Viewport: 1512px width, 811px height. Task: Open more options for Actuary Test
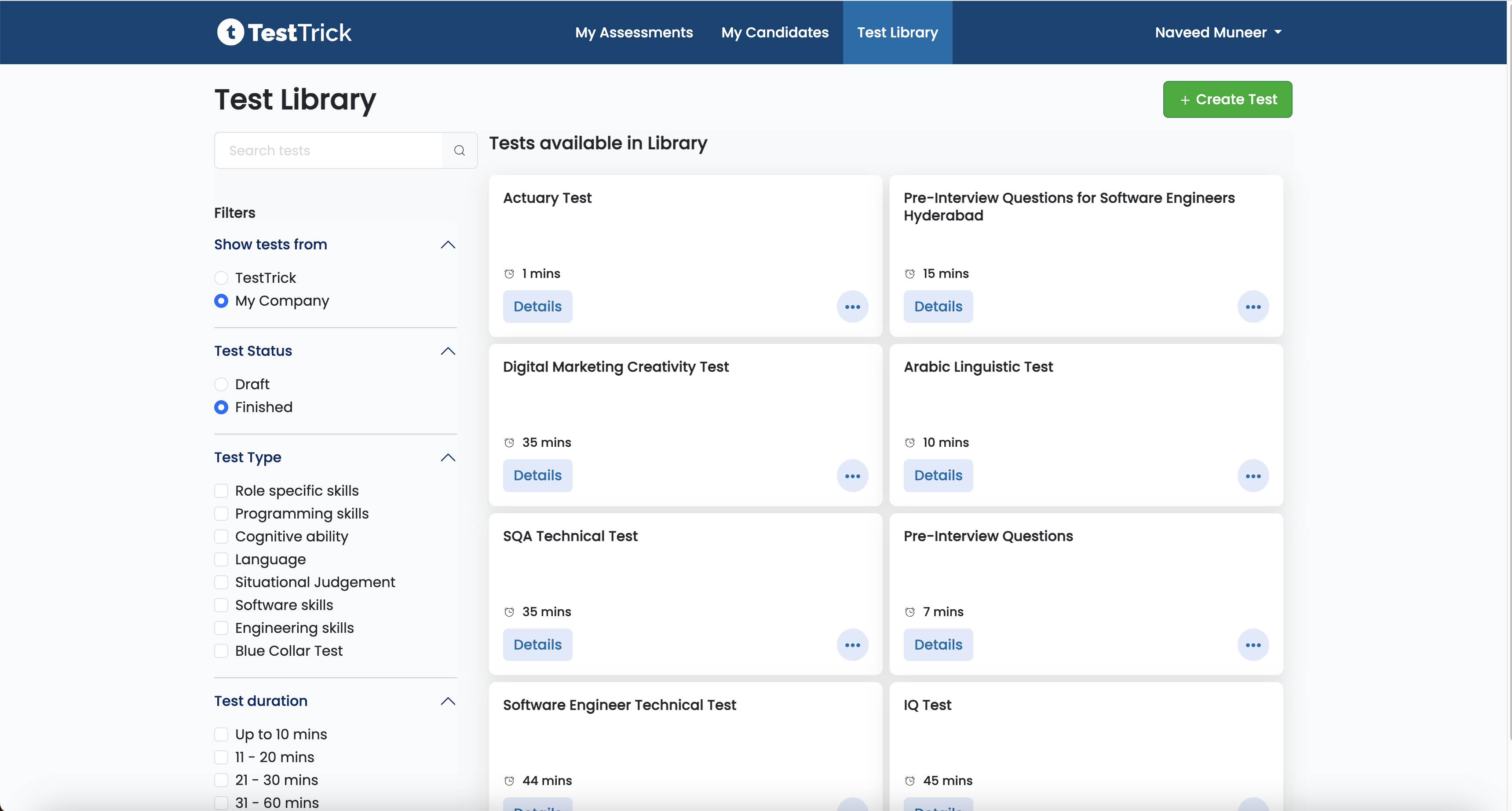(x=852, y=307)
